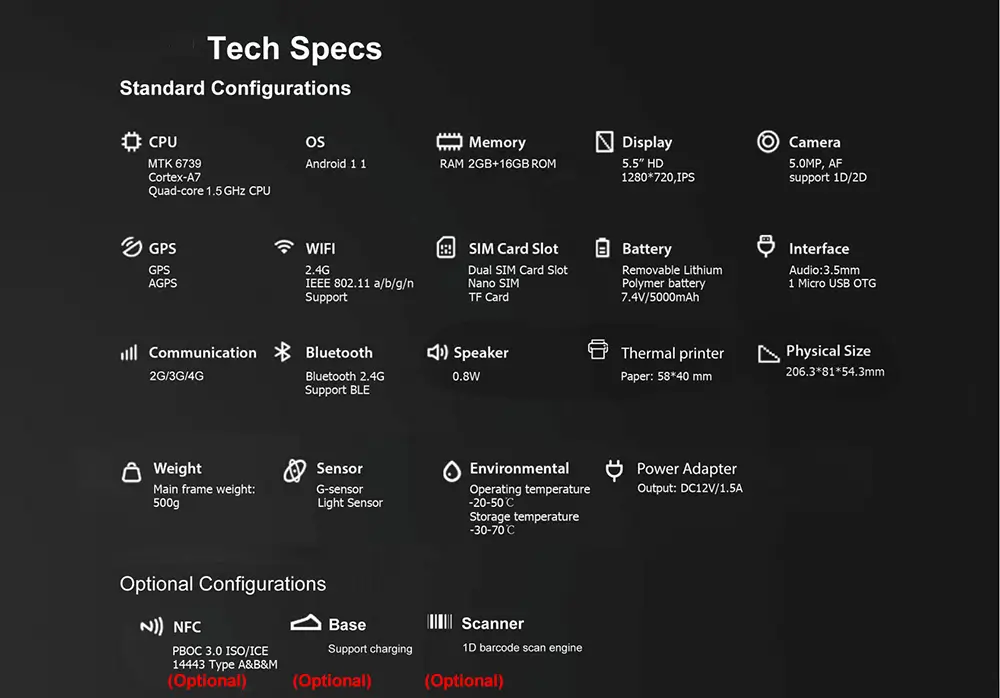
Task: Select the Environmental droplet icon
Action: point(452,471)
